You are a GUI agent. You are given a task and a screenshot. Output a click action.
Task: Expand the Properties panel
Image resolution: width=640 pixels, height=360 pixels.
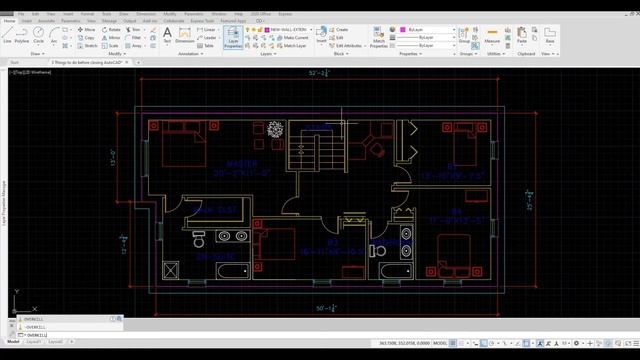(x=410, y=54)
